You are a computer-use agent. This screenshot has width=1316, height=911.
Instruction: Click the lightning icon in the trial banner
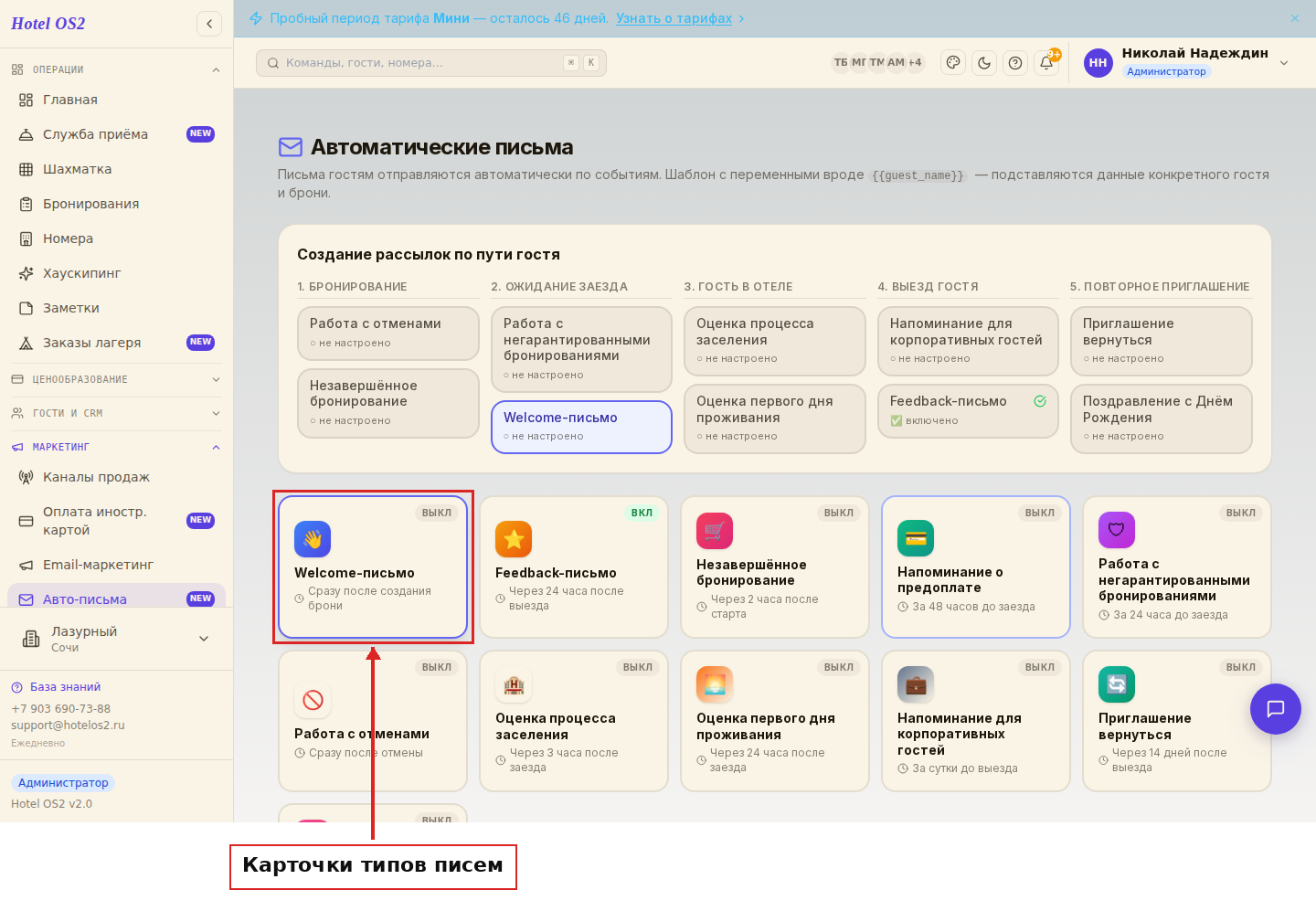256,18
